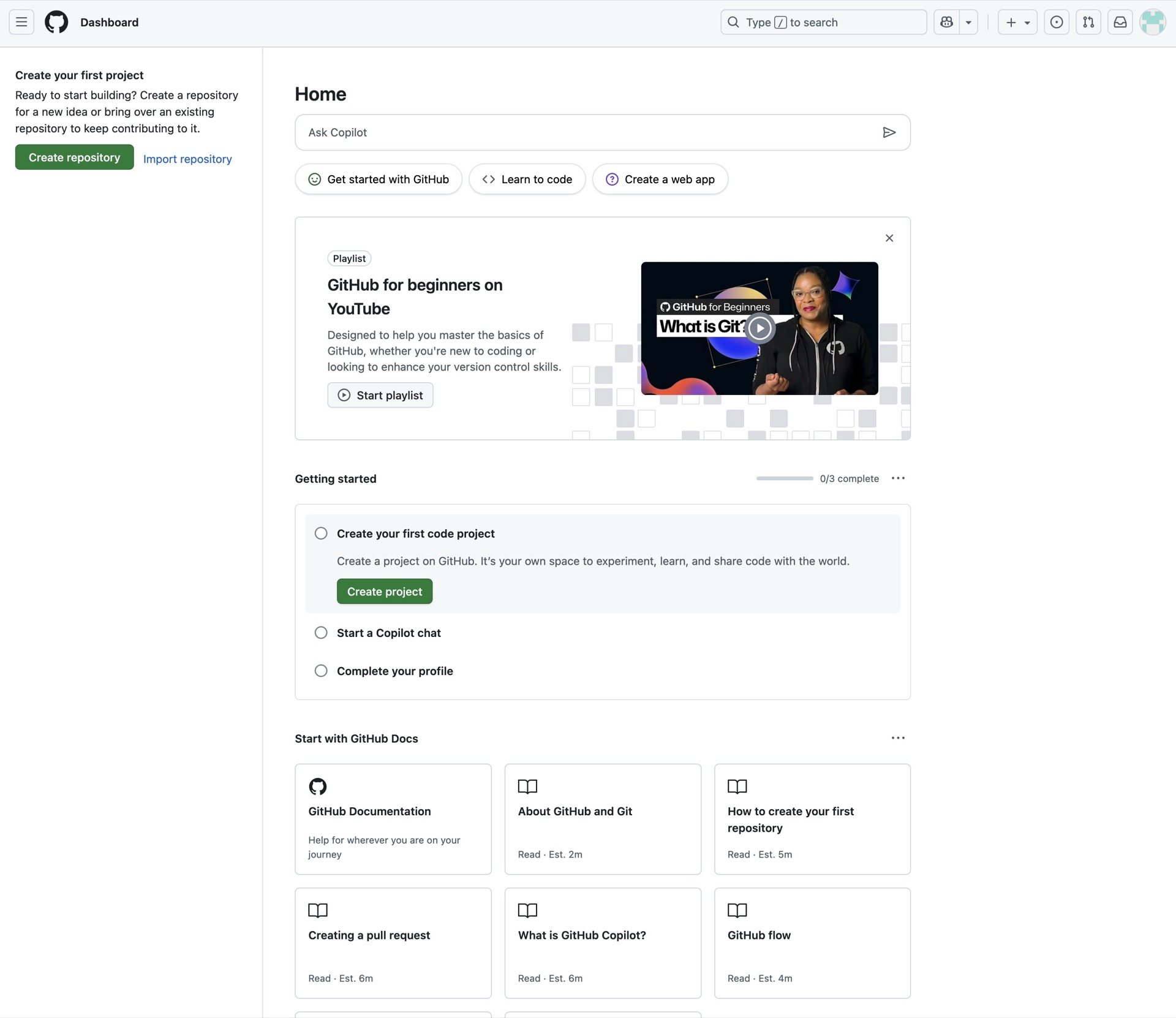This screenshot has height=1018, width=1176.
Task: Click the user avatar in header
Action: 1152,23
